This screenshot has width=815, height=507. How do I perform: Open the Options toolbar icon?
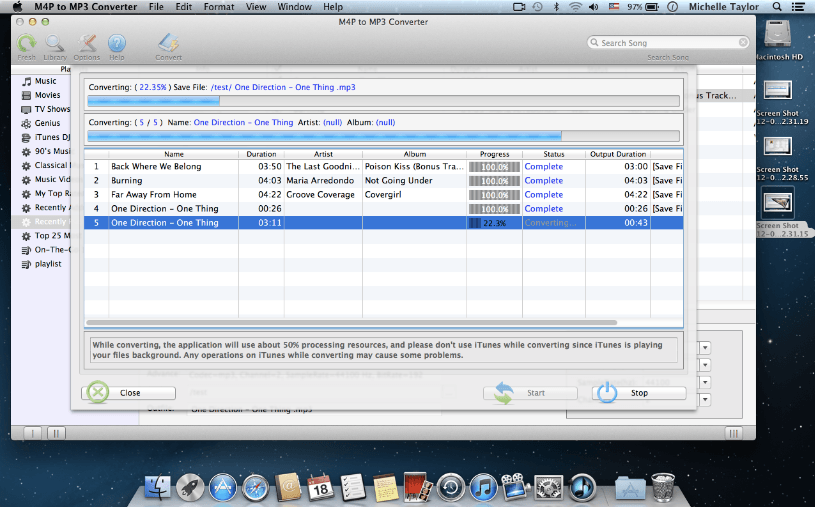86,44
